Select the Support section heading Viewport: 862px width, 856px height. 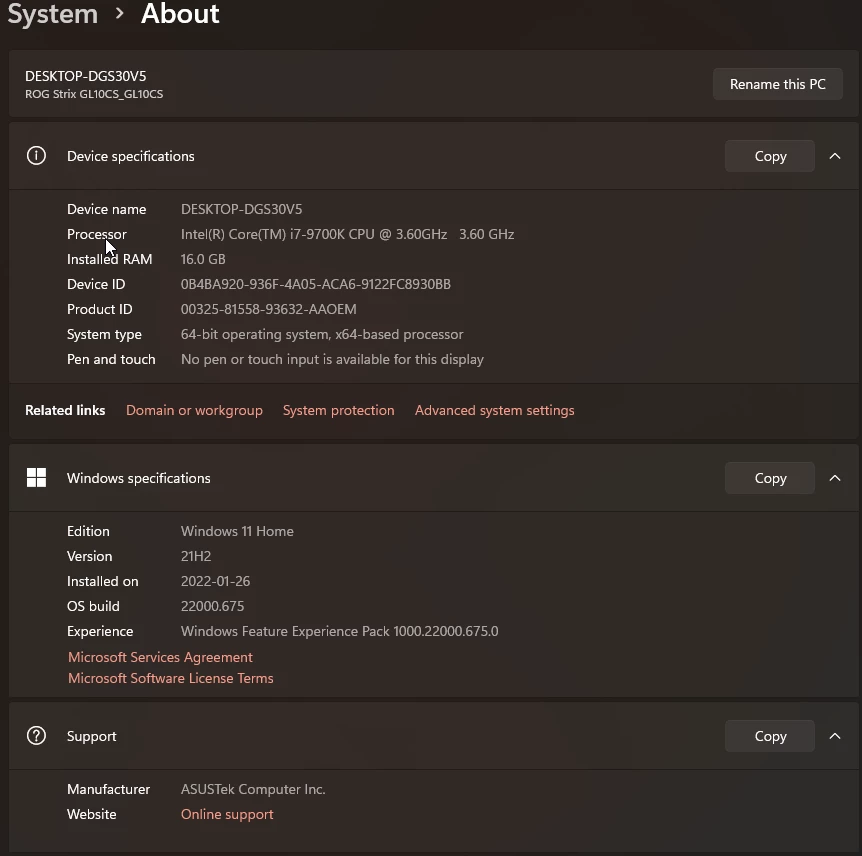[91, 736]
